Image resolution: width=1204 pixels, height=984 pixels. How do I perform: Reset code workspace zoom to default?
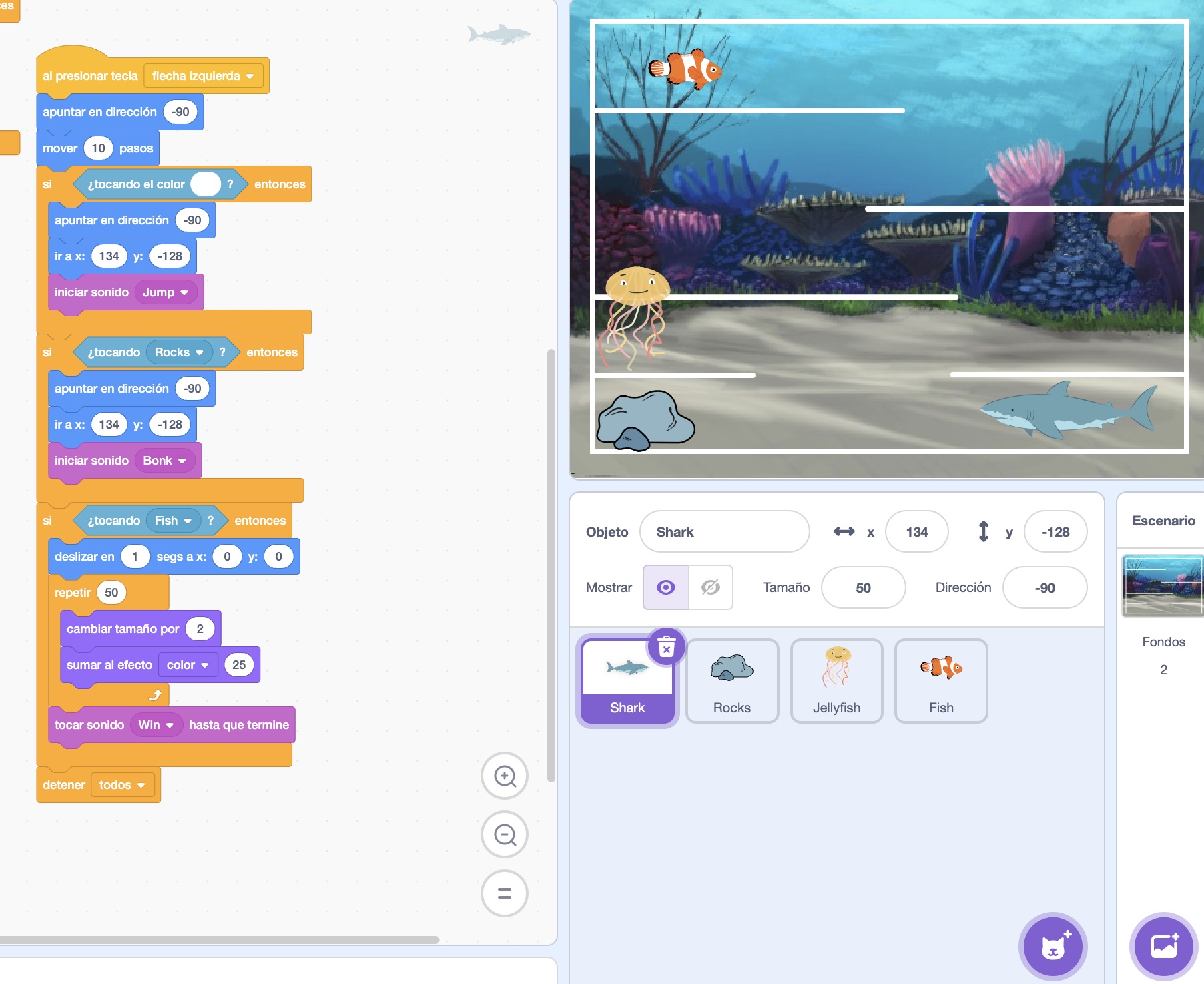[505, 893]
